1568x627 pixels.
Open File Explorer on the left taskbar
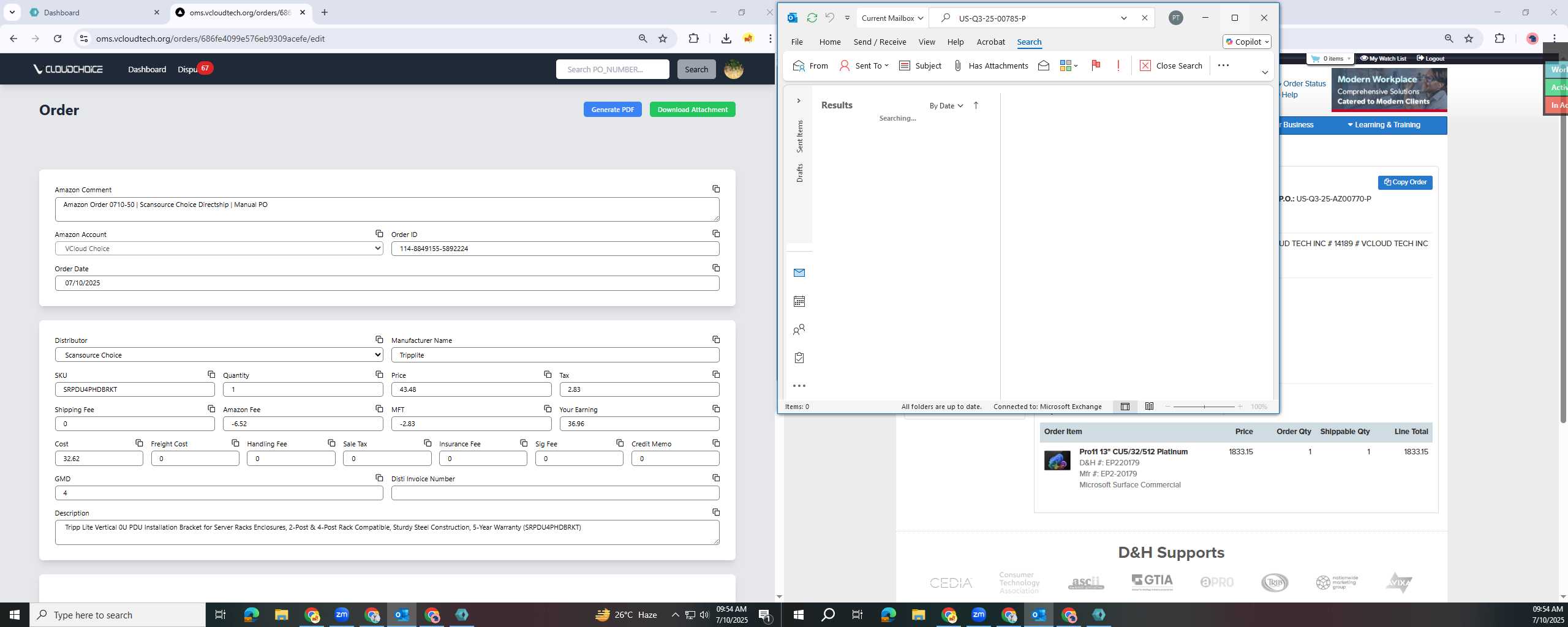281,615
